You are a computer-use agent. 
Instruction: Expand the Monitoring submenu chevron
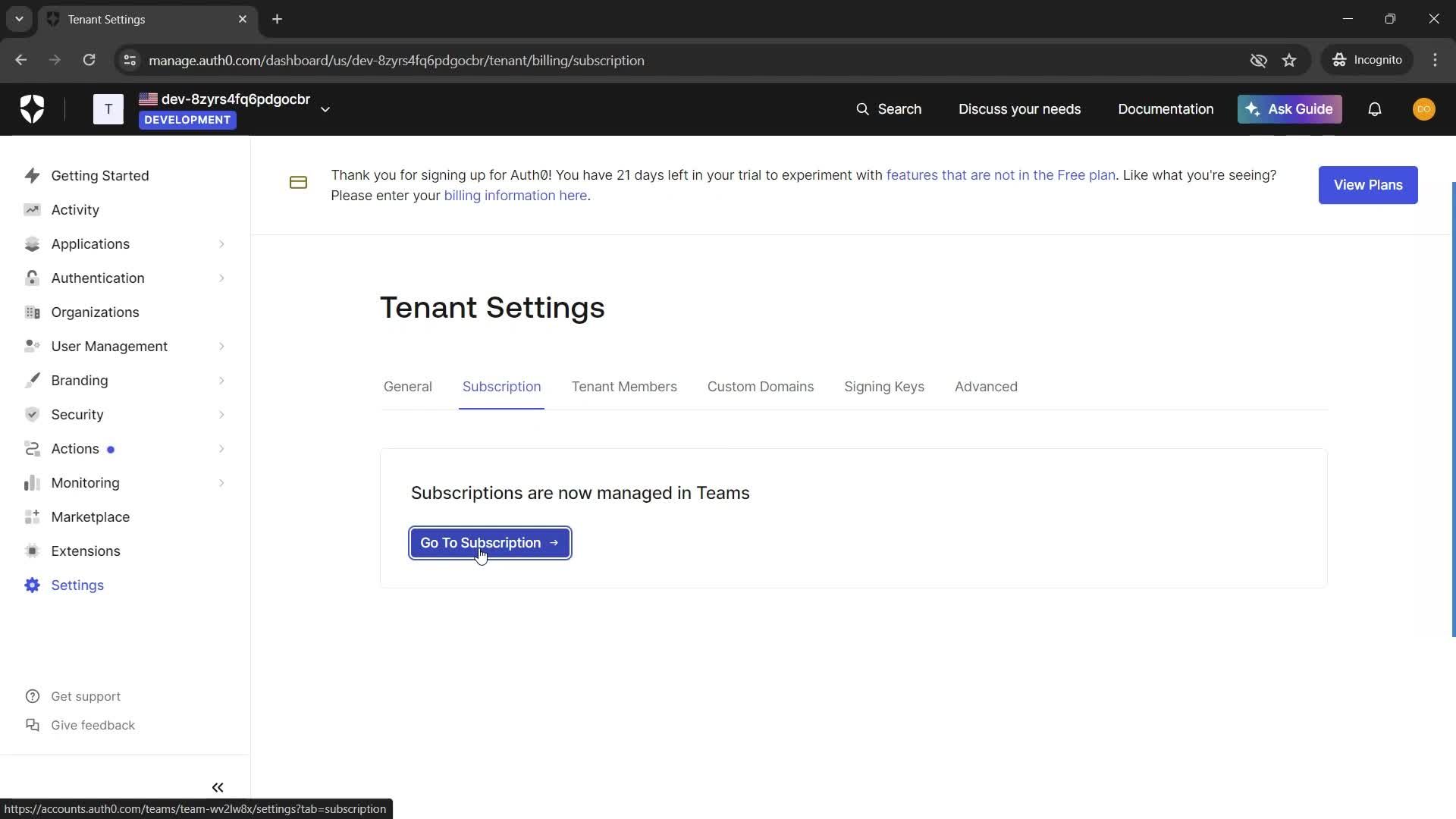pos(221,482)
